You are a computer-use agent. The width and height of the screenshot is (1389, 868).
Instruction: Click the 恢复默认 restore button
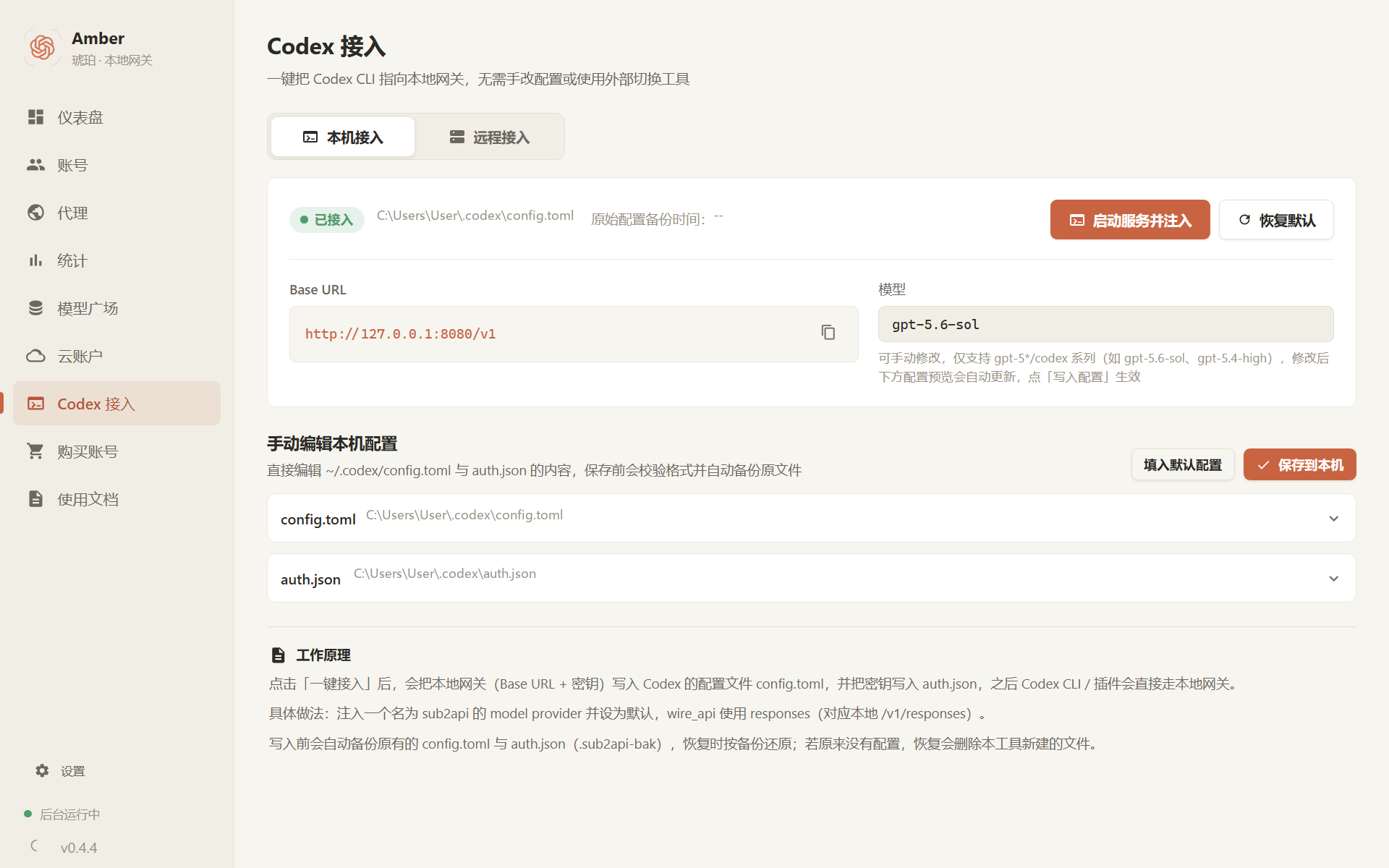click(x=1276, y=220)
